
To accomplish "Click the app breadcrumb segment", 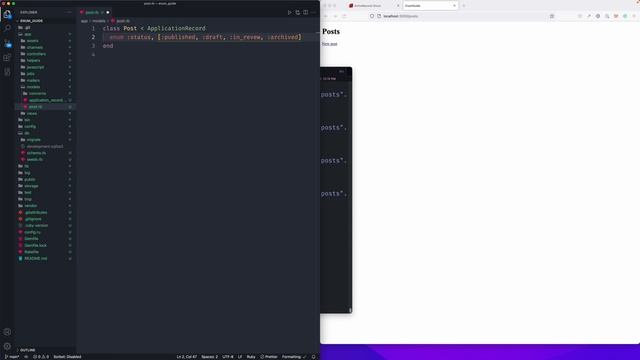I will [x=84, y=21].
